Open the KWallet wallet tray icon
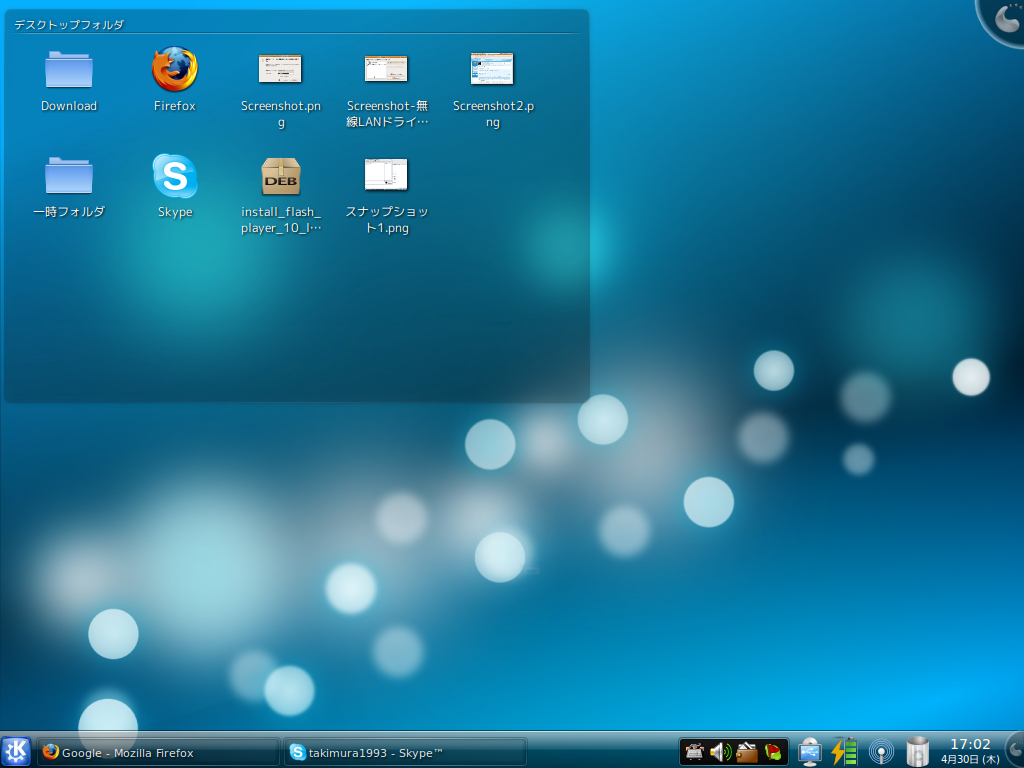Screen dimensions: 1024x768 coord(746,752)
